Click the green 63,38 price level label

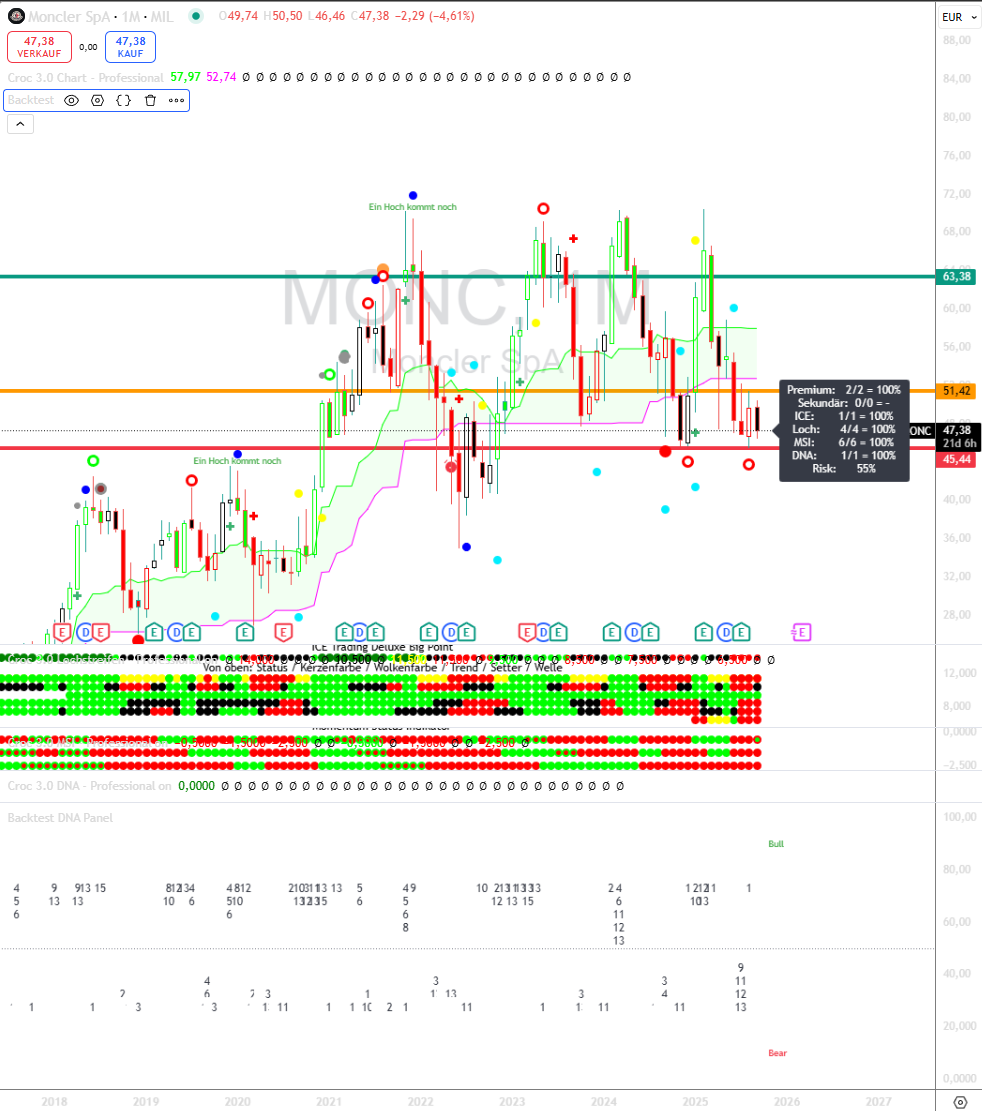pos(957,277)
